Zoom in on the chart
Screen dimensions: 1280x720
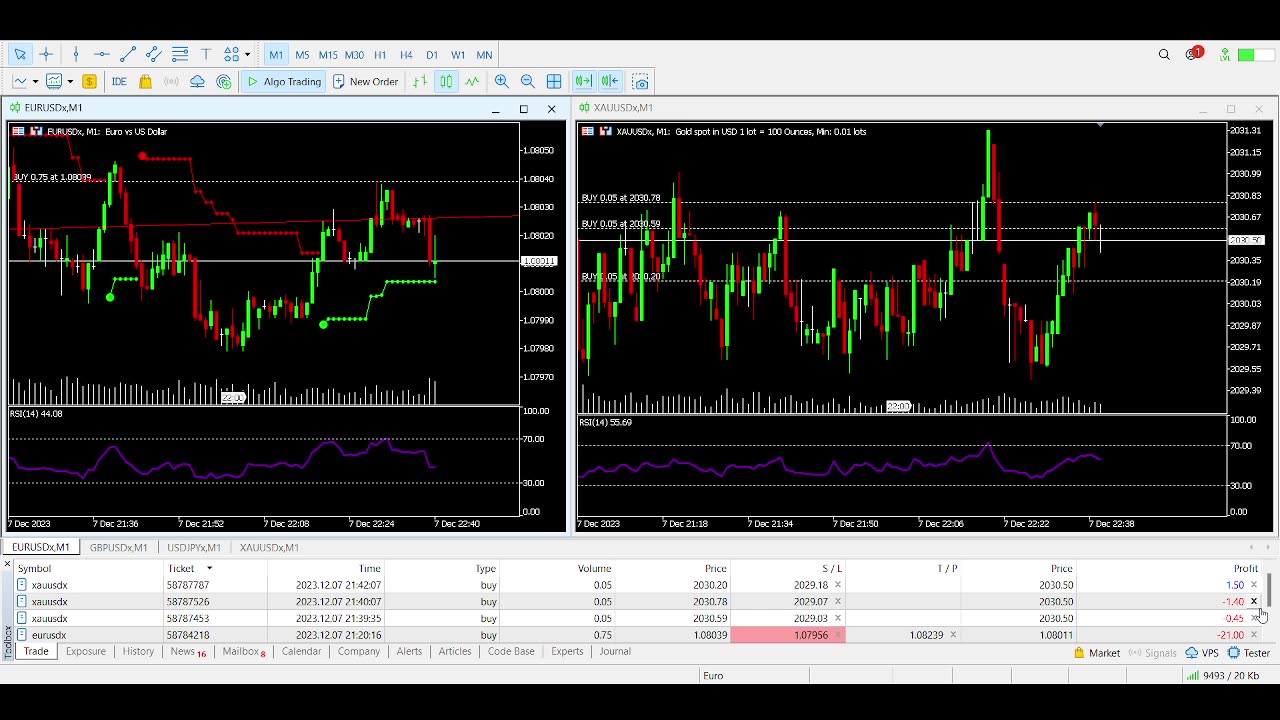tap(502, 82)
